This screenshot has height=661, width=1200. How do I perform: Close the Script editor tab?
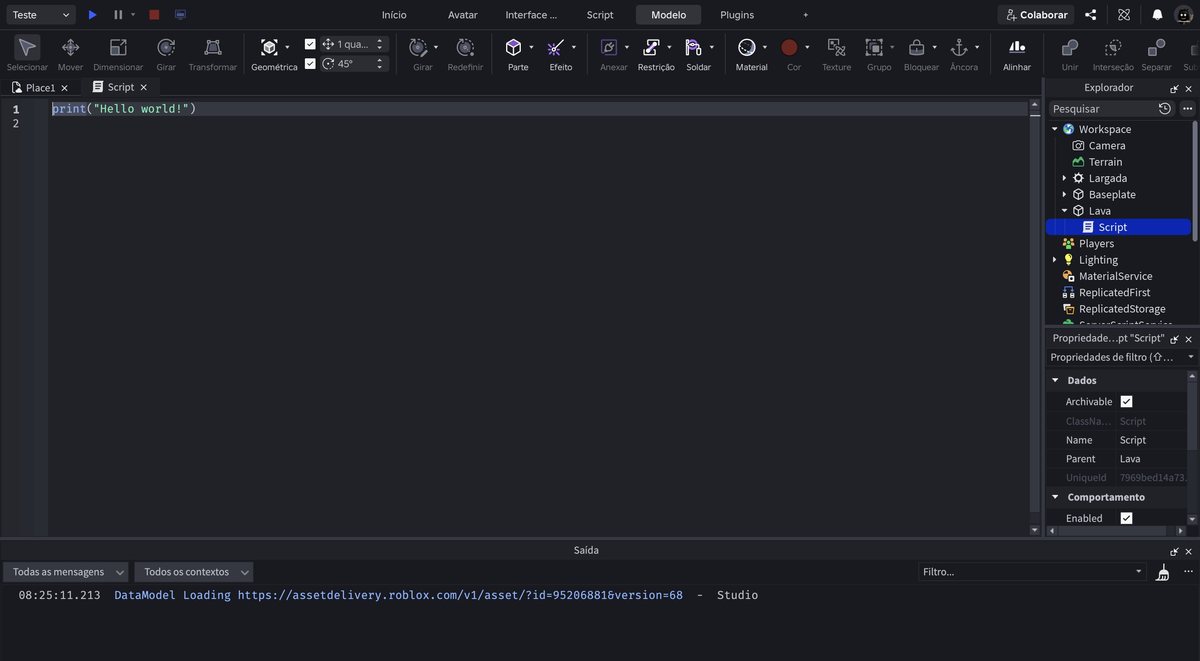click(x=143, y=87)
